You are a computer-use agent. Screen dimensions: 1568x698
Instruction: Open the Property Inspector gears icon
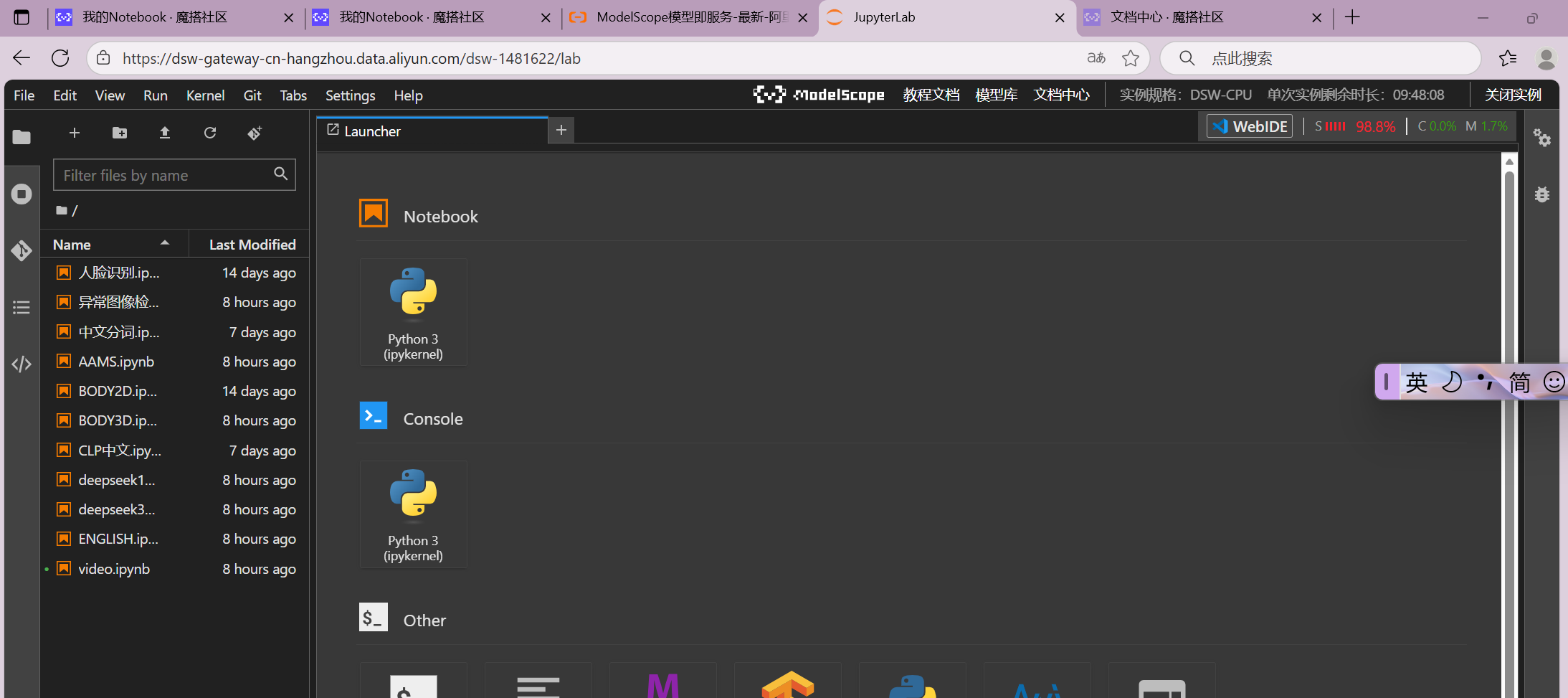(x=1542, y=137)
